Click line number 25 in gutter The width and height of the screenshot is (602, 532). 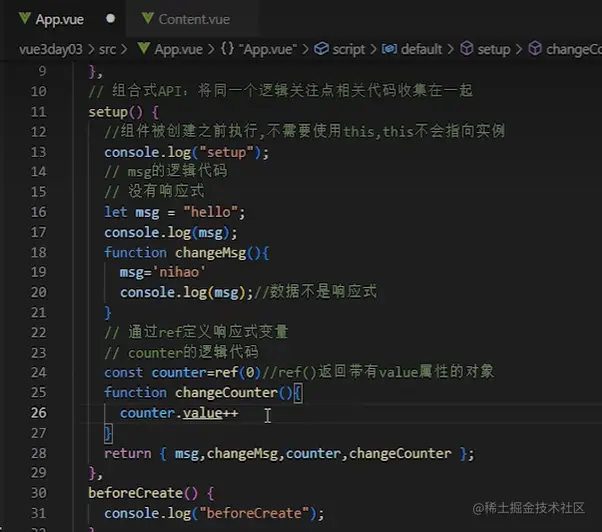pyautogui.click(x=38, y=392)
